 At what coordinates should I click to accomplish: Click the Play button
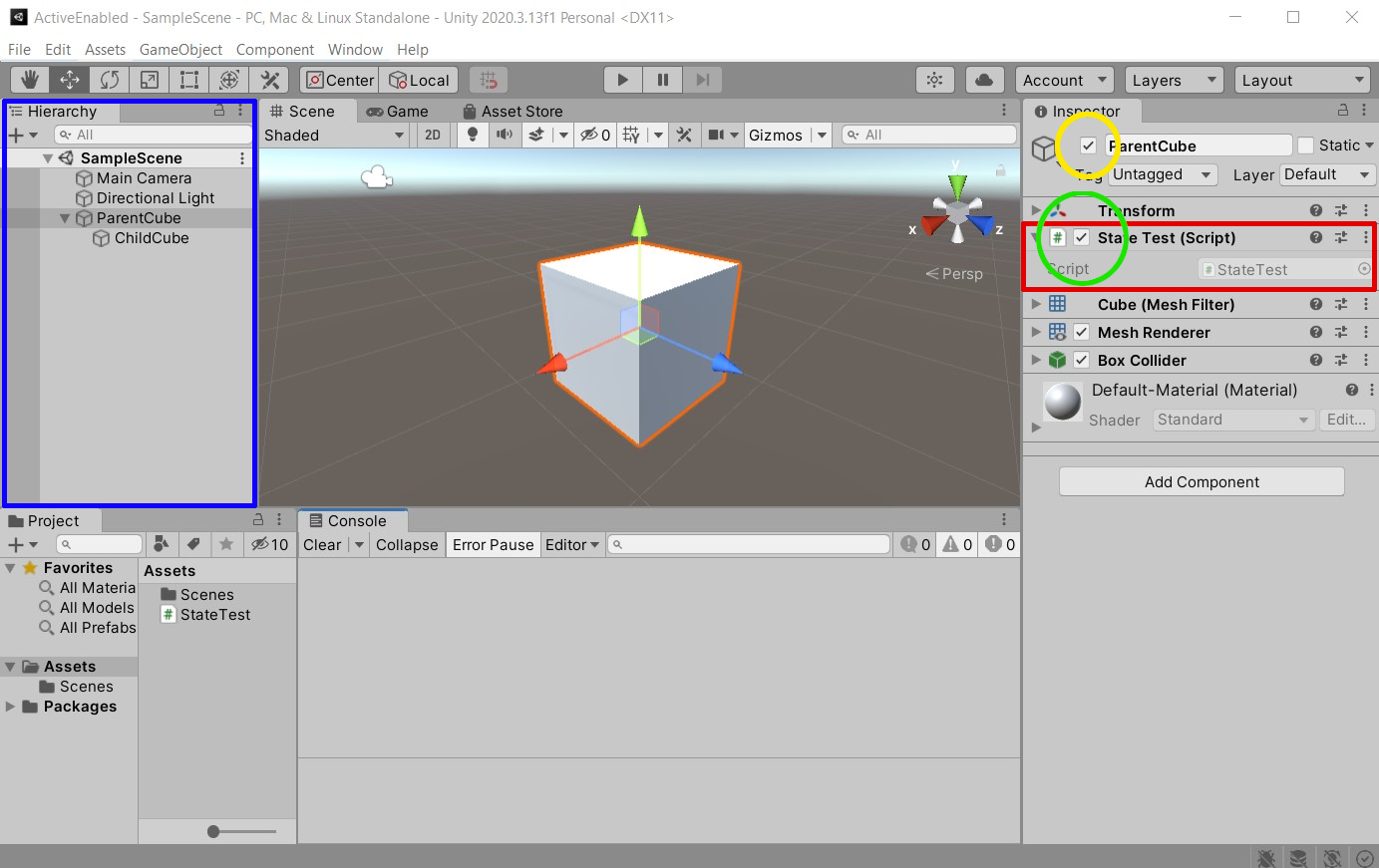(x=623, y=80)
